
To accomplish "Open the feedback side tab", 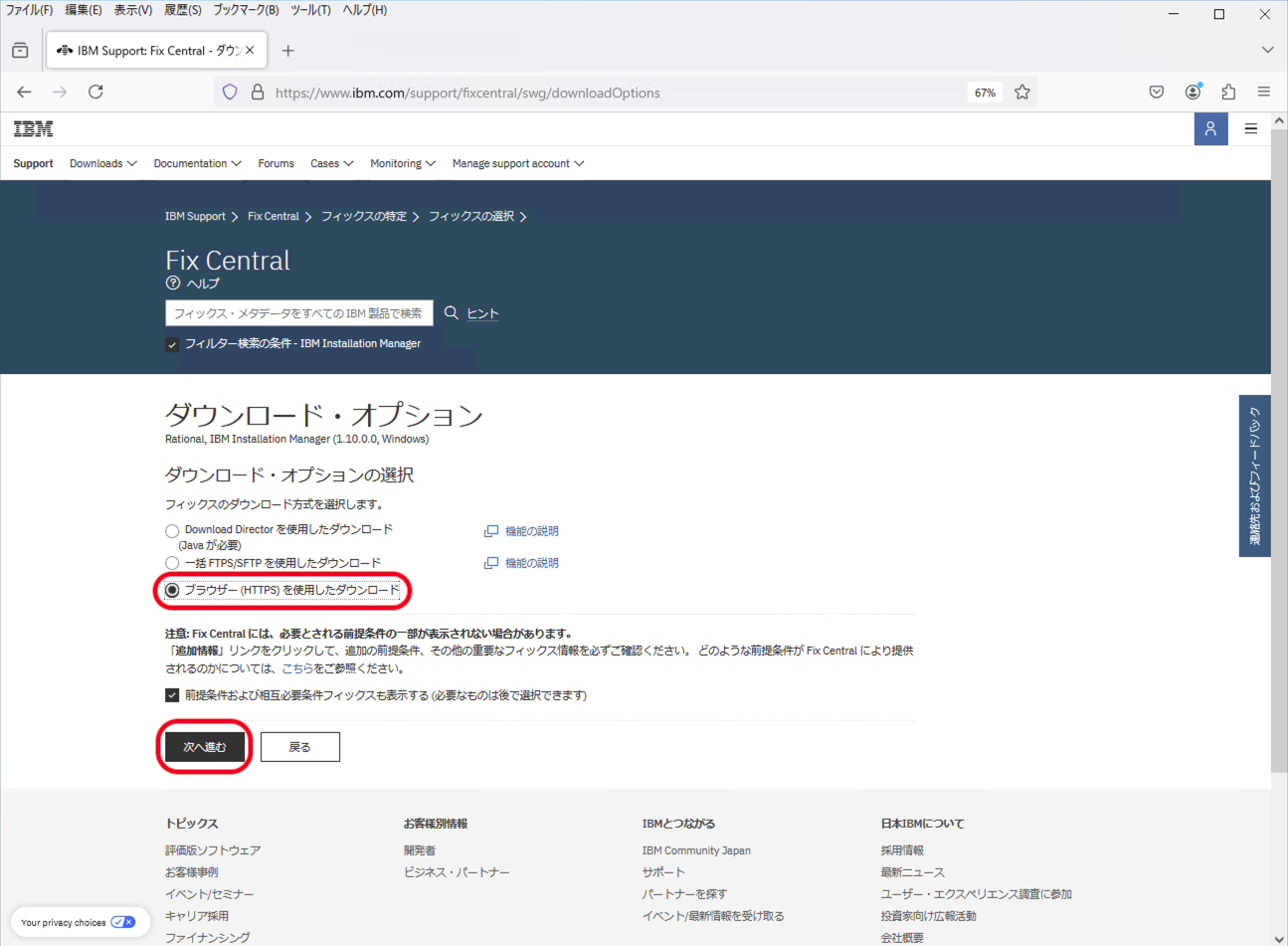I will point(1254,475).
